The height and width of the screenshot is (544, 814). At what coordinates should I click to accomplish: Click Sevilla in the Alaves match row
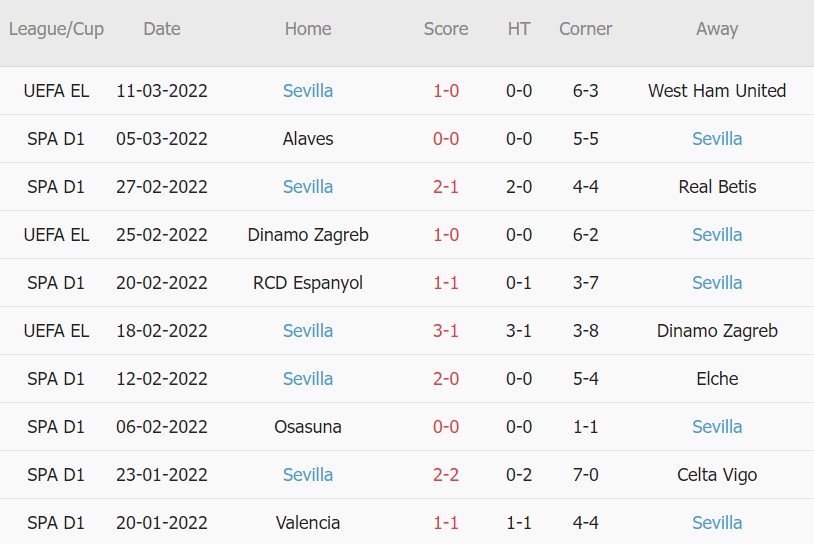click(x=717, y=139)
